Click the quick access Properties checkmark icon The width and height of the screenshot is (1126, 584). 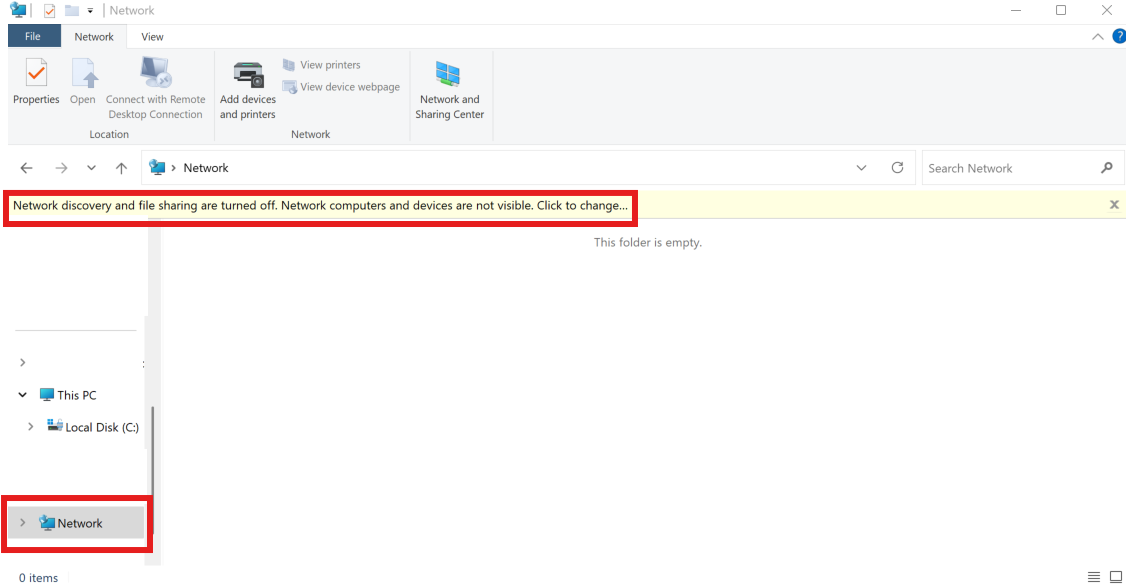(x=50, y=11)
